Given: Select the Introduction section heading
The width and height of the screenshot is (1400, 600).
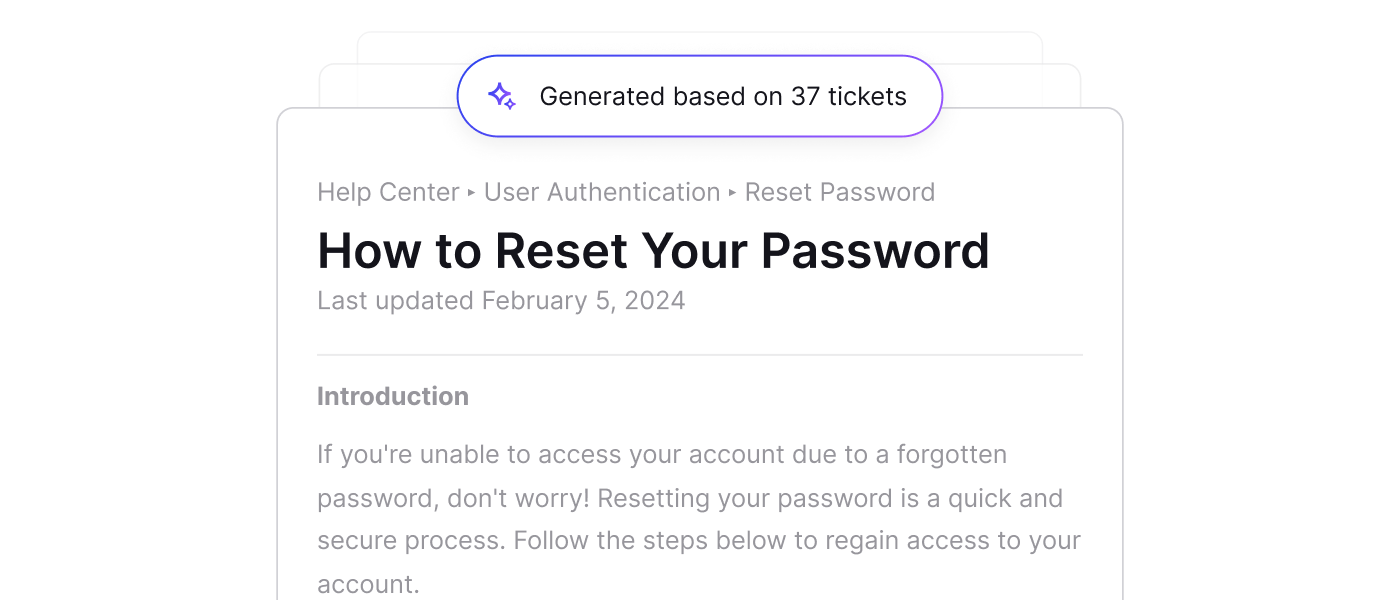Looking at the screenshot, I should 393,396.
